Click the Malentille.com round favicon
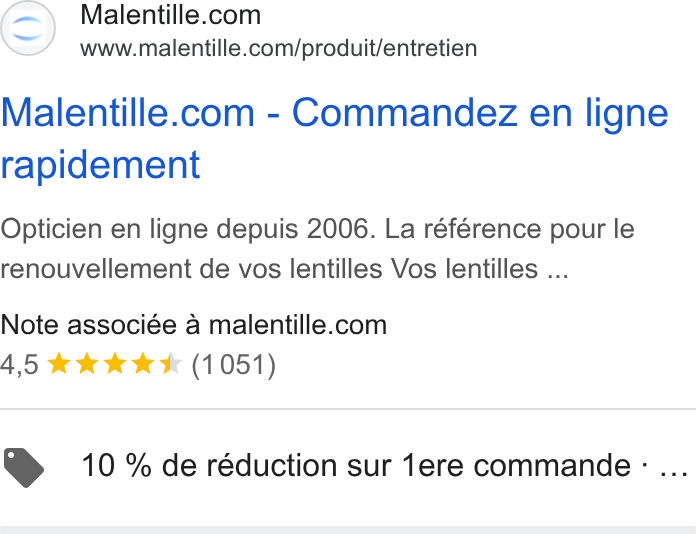 pyautogui.click(x=28, y=28)
